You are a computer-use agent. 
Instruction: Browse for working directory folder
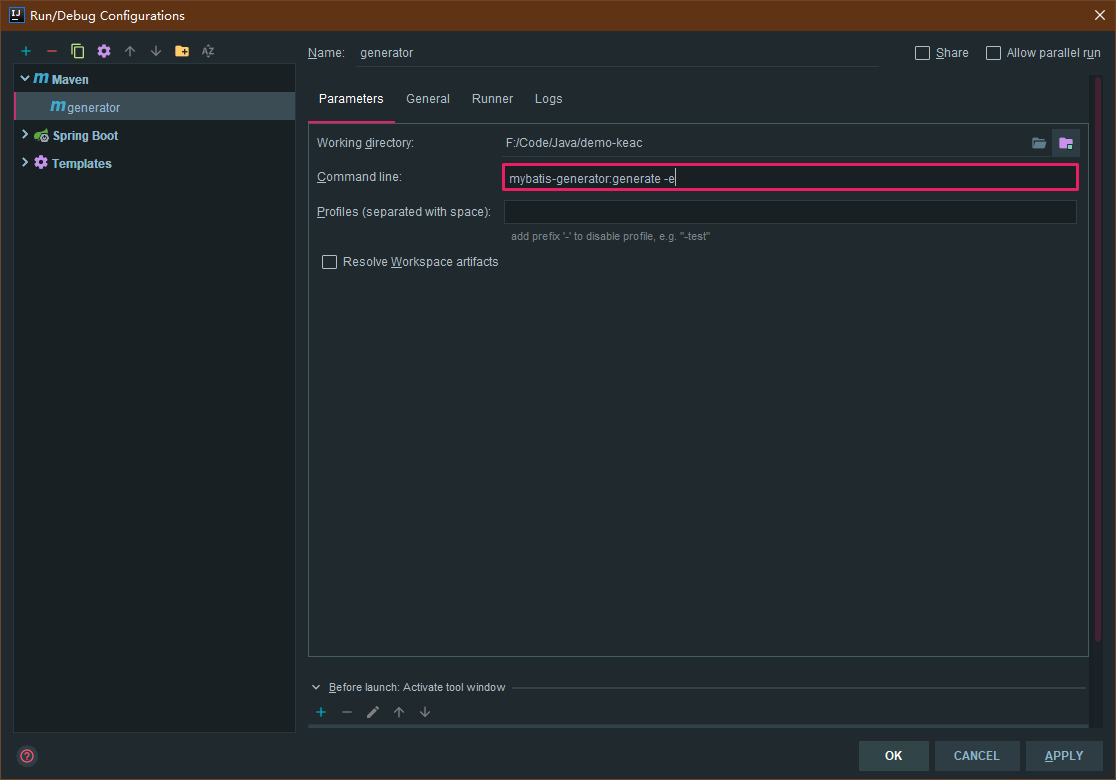tap(1039, 143)
